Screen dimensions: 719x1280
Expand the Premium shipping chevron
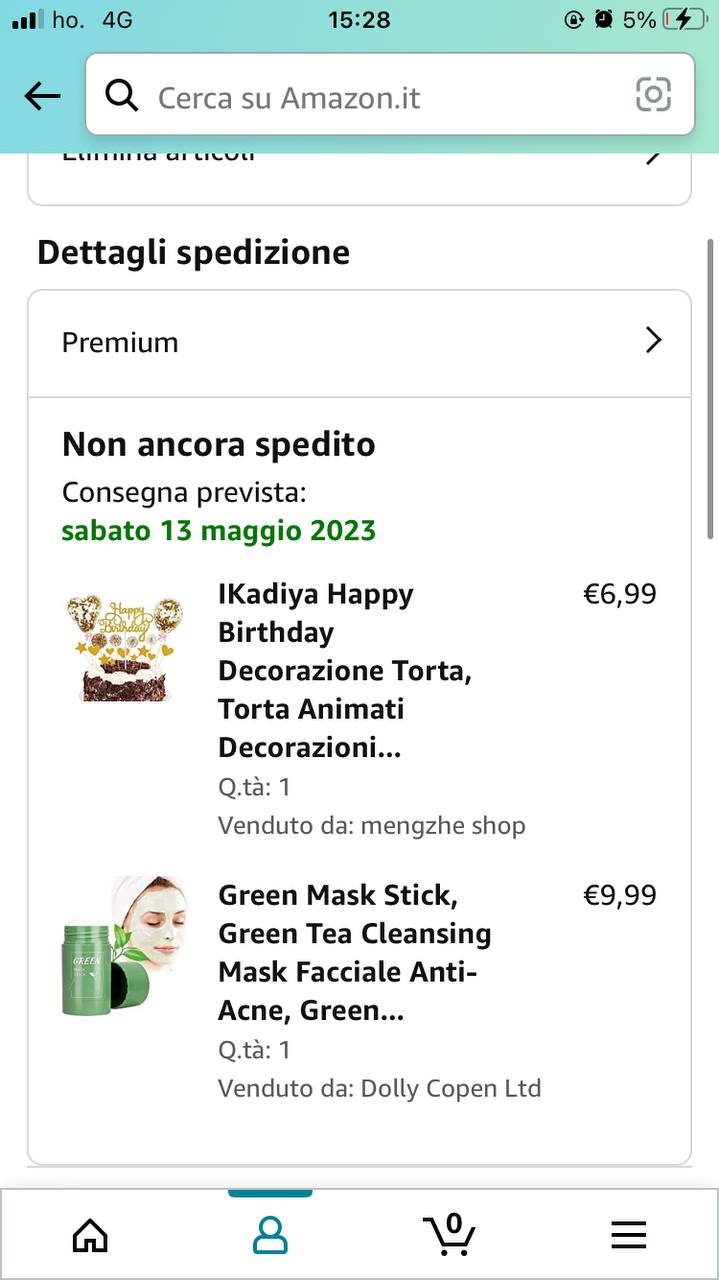coord(653,341)
